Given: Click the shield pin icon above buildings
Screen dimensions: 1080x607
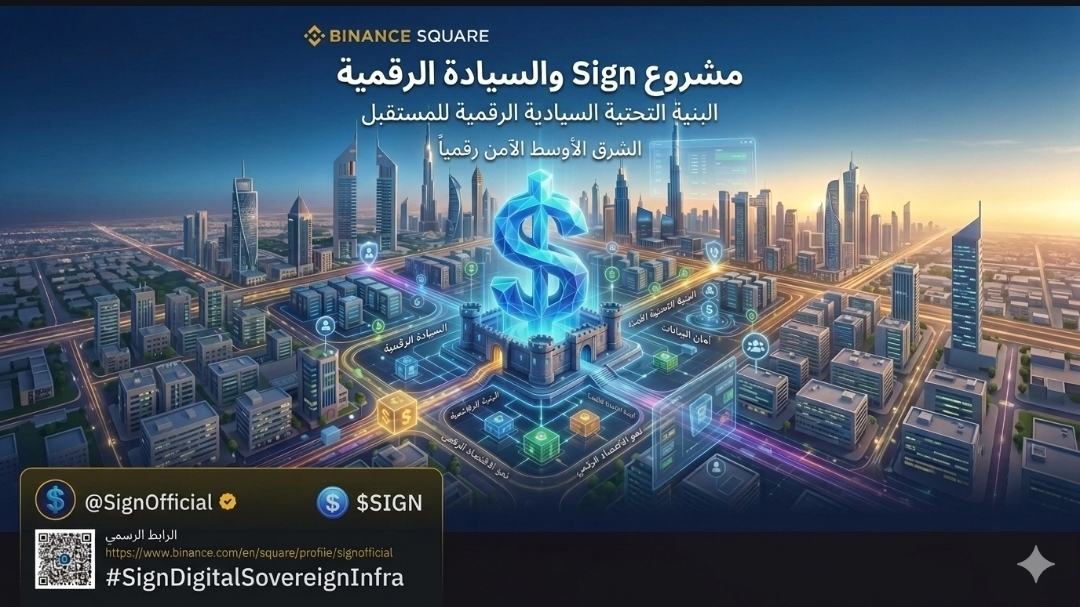Looking at the screenshot, I should point(714,252).
